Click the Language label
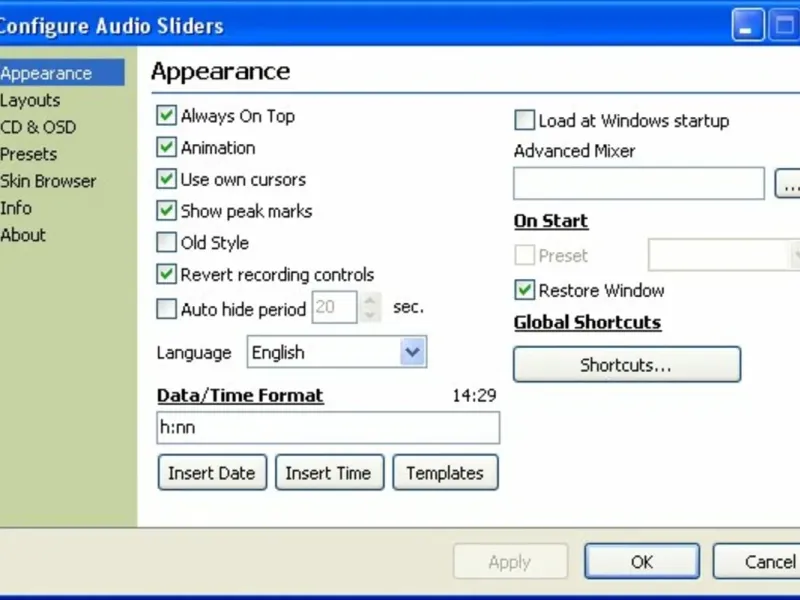Screen dimensions: 800x600 194,353
